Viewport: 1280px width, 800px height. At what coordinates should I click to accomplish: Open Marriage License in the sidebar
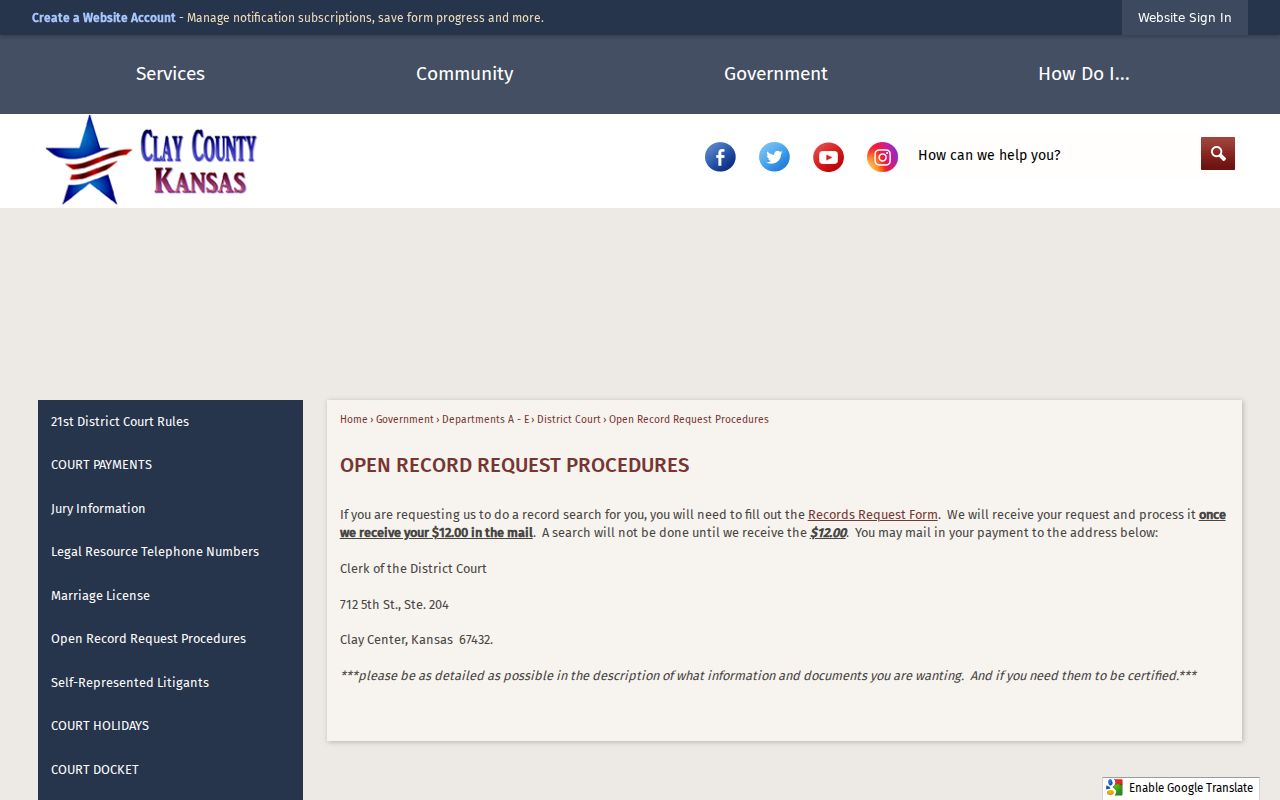[x=170, y=596]
